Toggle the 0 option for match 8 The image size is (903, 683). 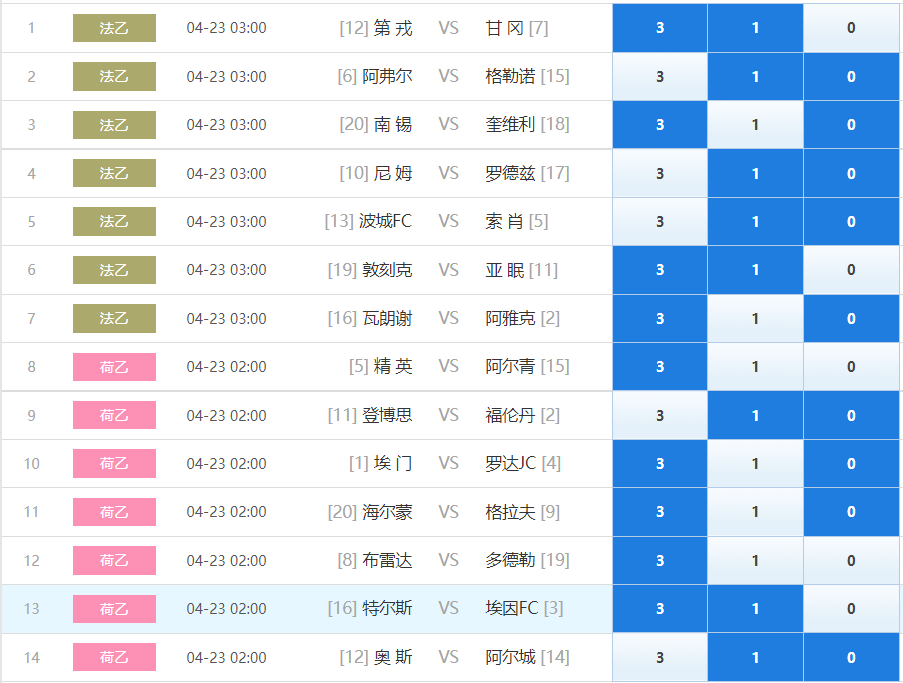click(851, 367)
